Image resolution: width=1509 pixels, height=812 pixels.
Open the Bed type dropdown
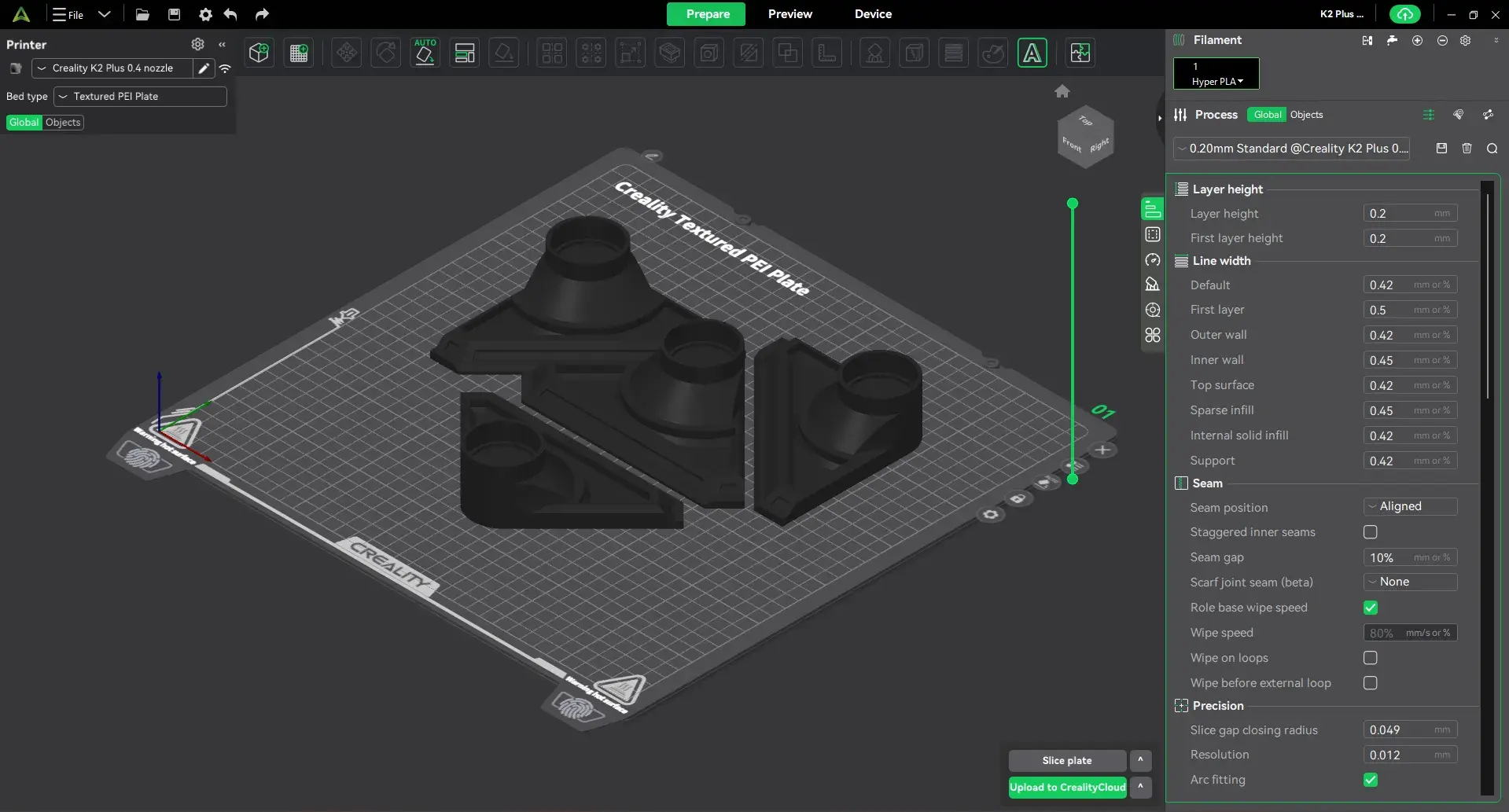(140, 97)
